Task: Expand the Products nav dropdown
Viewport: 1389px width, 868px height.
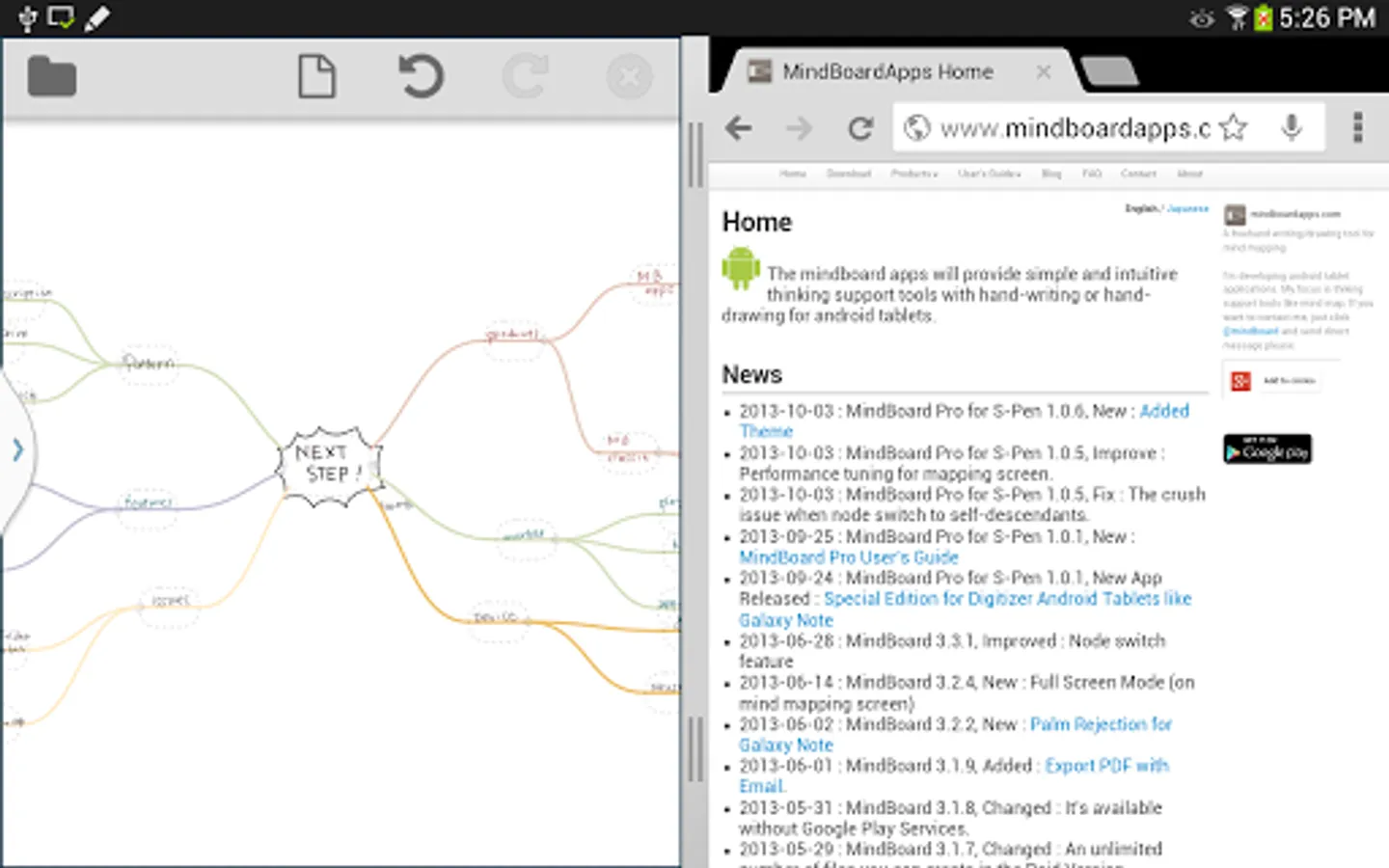Action: click(x=914, y=174)
